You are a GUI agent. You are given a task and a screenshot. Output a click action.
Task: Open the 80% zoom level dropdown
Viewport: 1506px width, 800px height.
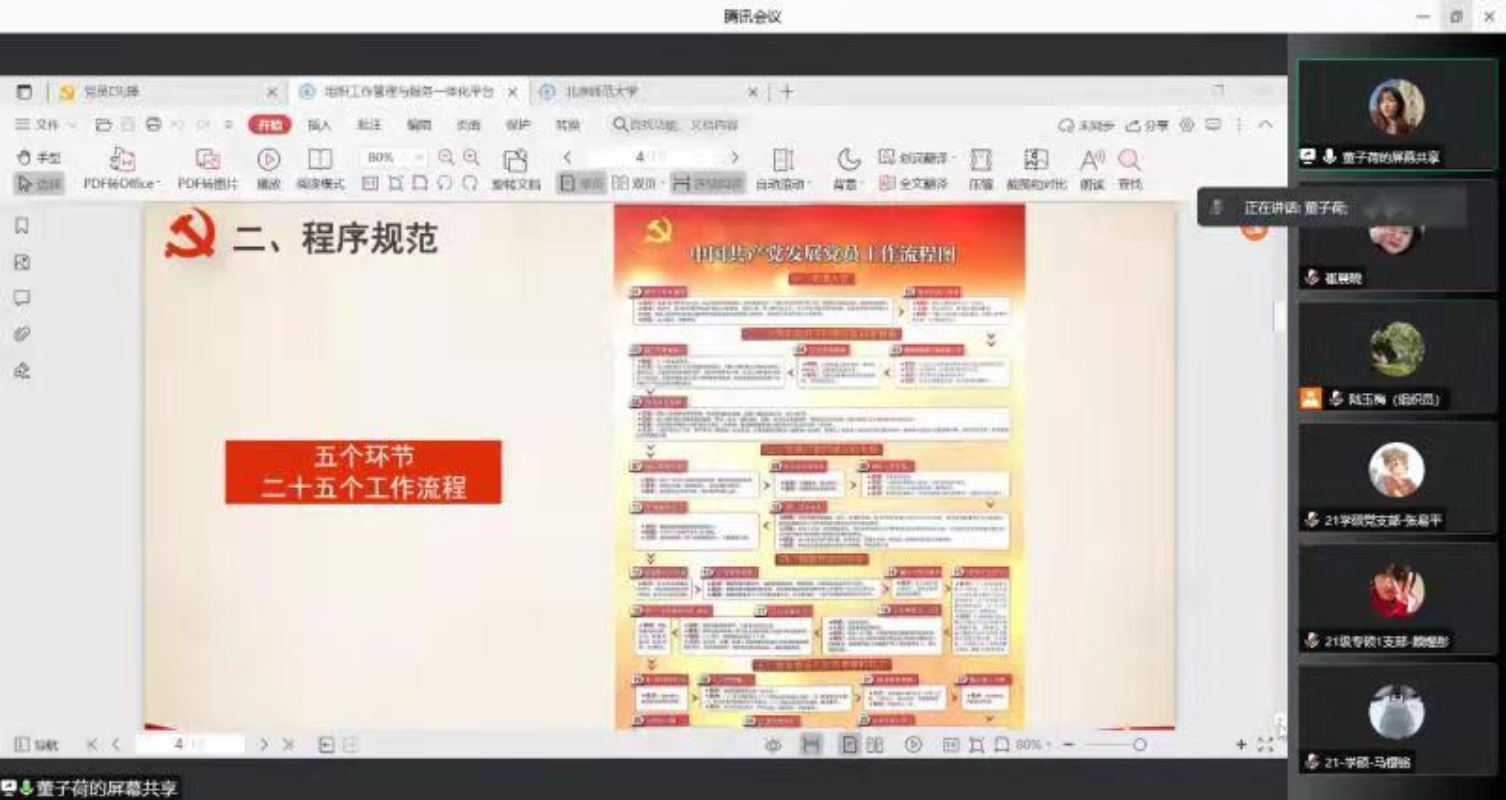[419, 158]
